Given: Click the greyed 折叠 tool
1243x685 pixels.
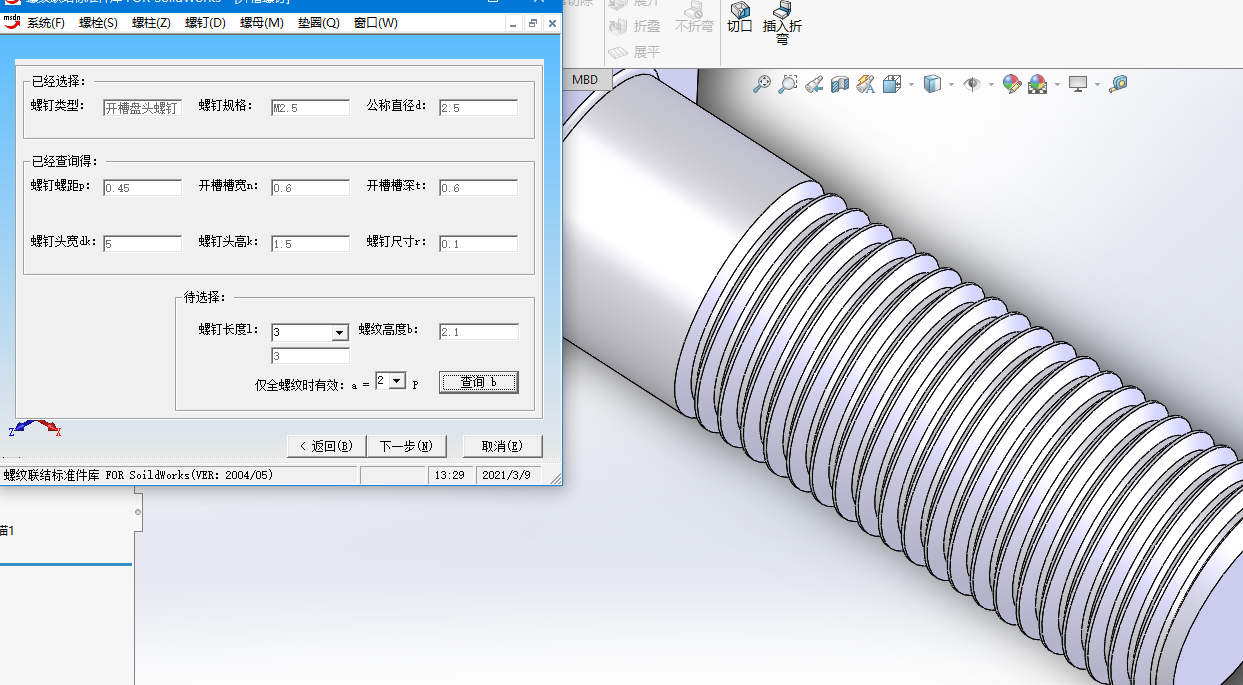Looking at the screenshot, I should tap(634, 26).
